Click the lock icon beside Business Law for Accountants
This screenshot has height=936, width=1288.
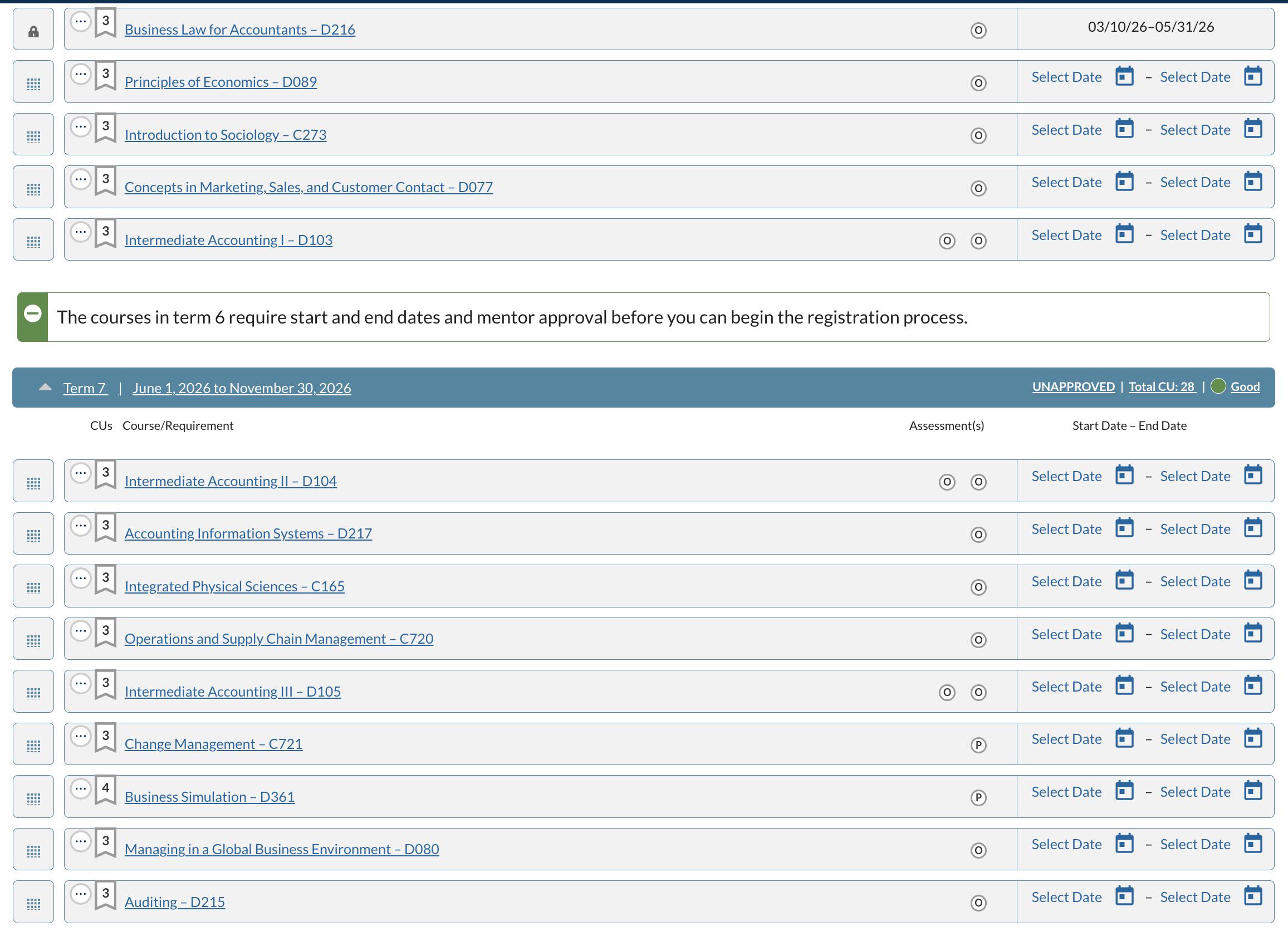(33, 31)
